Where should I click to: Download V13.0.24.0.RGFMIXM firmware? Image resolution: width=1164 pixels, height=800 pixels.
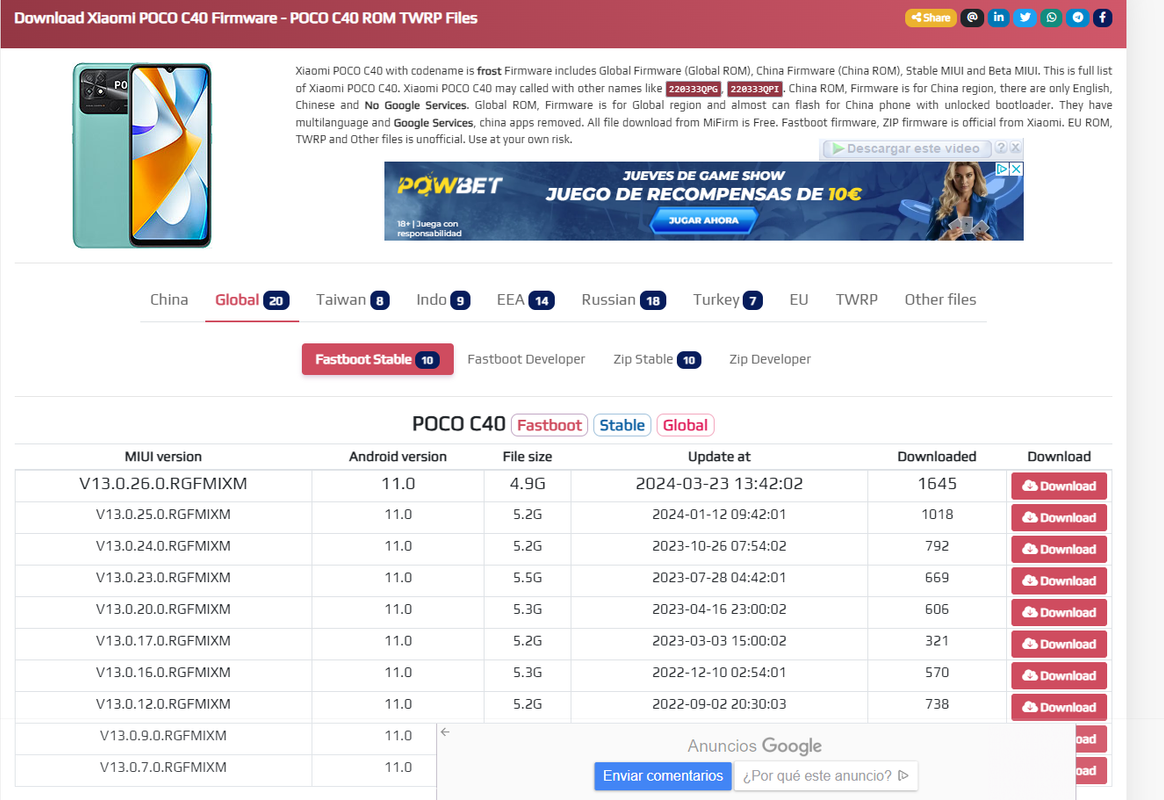click(1059, 549)
